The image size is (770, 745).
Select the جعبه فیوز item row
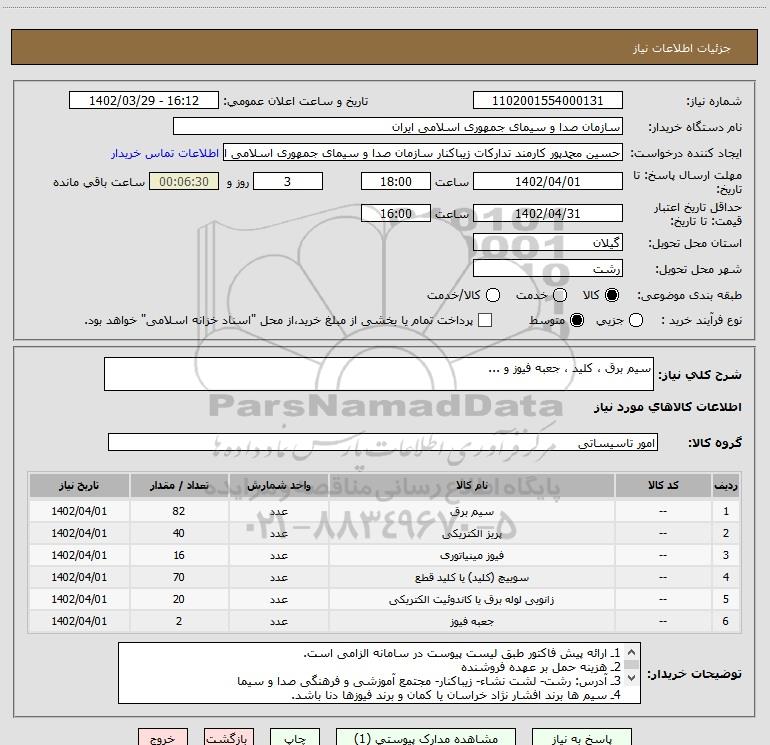385,621
